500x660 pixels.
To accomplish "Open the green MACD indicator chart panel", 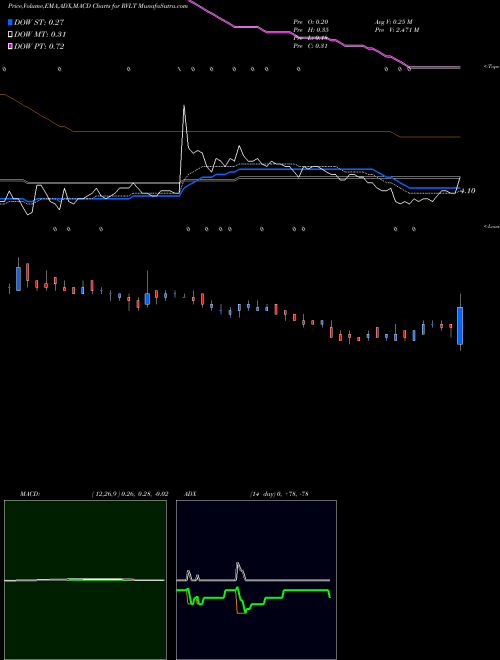I will (x=85, y=580).
